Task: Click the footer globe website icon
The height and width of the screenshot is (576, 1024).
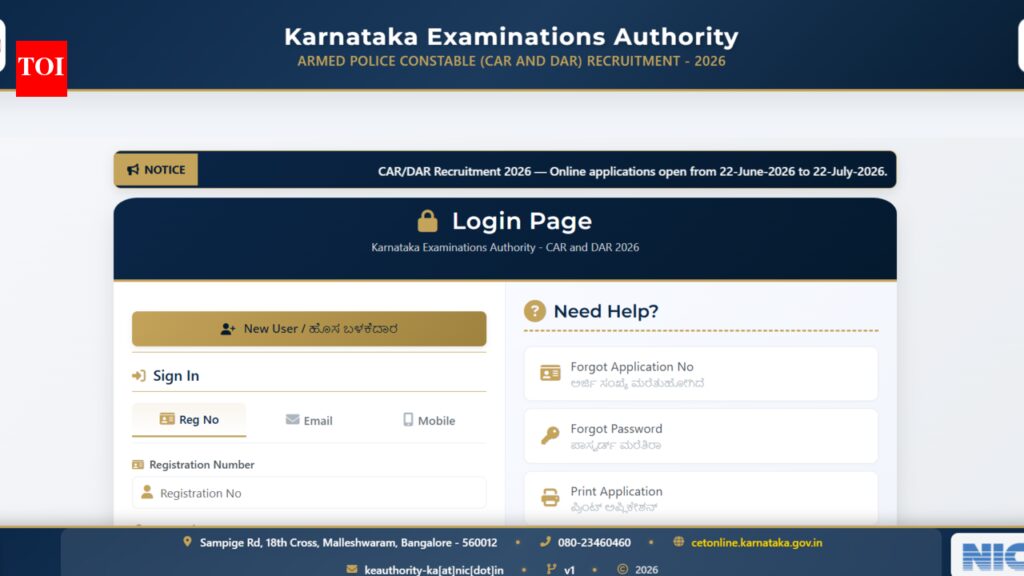Action: [x=679, y=542]
